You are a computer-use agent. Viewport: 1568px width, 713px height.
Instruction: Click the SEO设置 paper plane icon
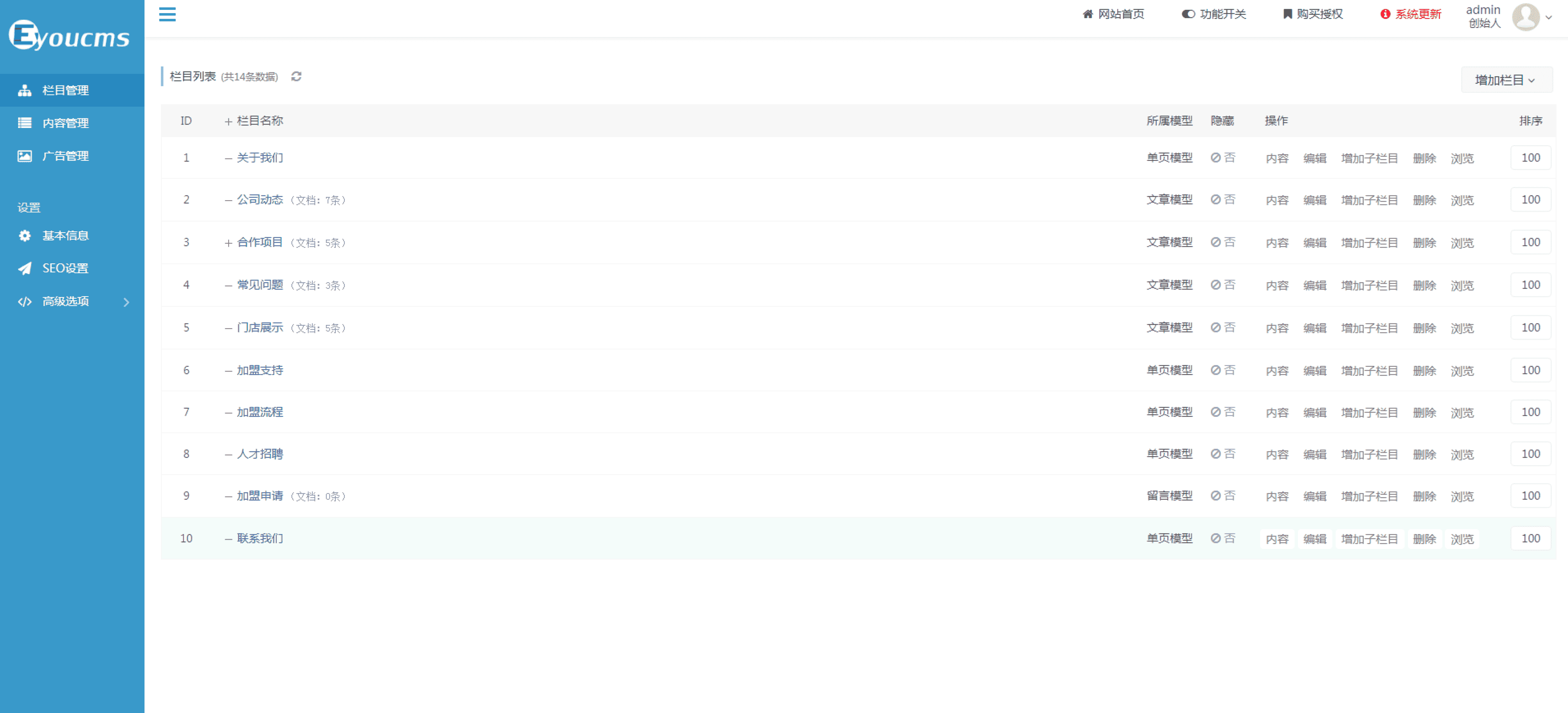[x=25, y=268]
